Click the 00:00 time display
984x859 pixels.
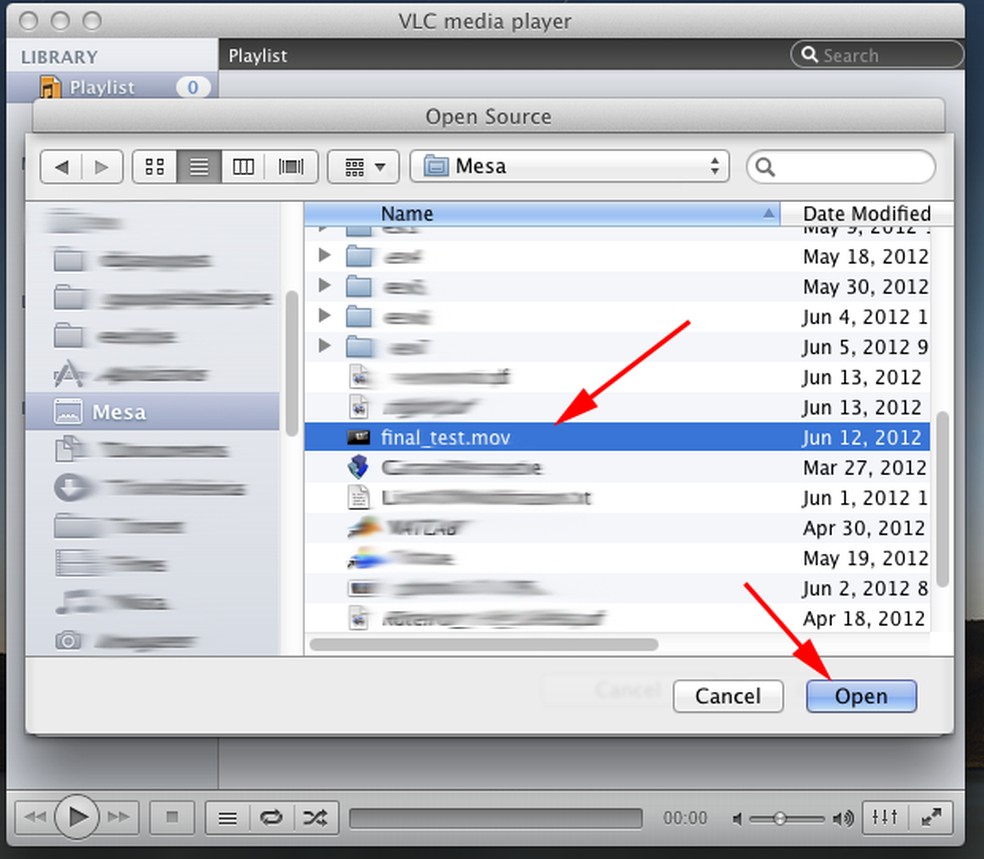point(685,818)
